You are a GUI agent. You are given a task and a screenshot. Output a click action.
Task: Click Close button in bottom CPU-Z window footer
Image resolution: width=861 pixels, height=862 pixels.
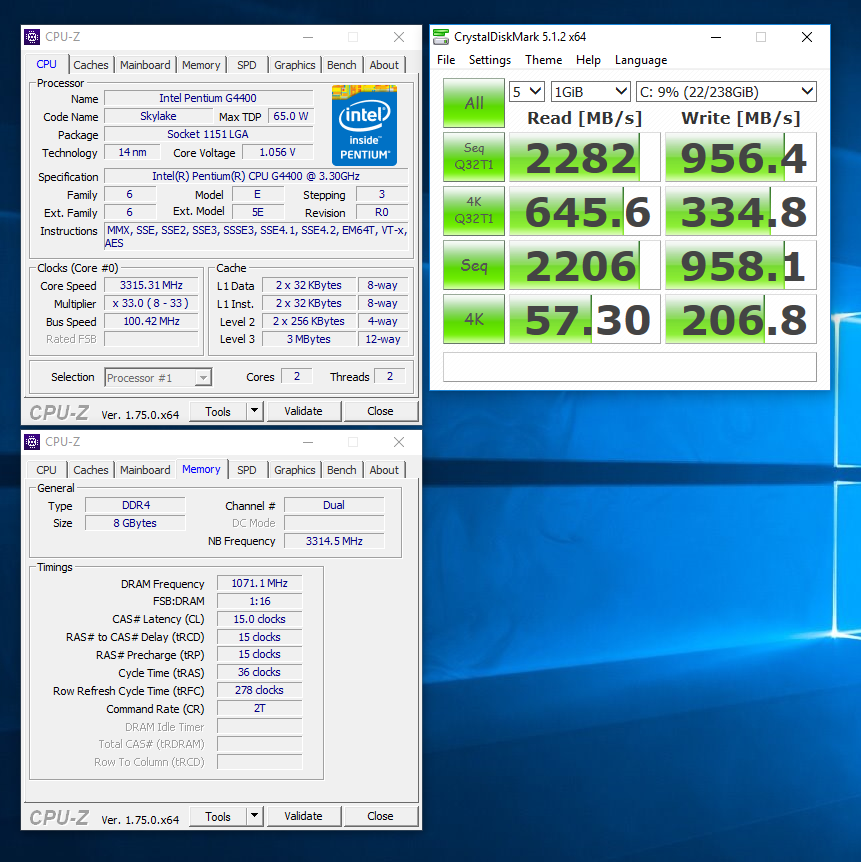point(380,816)
